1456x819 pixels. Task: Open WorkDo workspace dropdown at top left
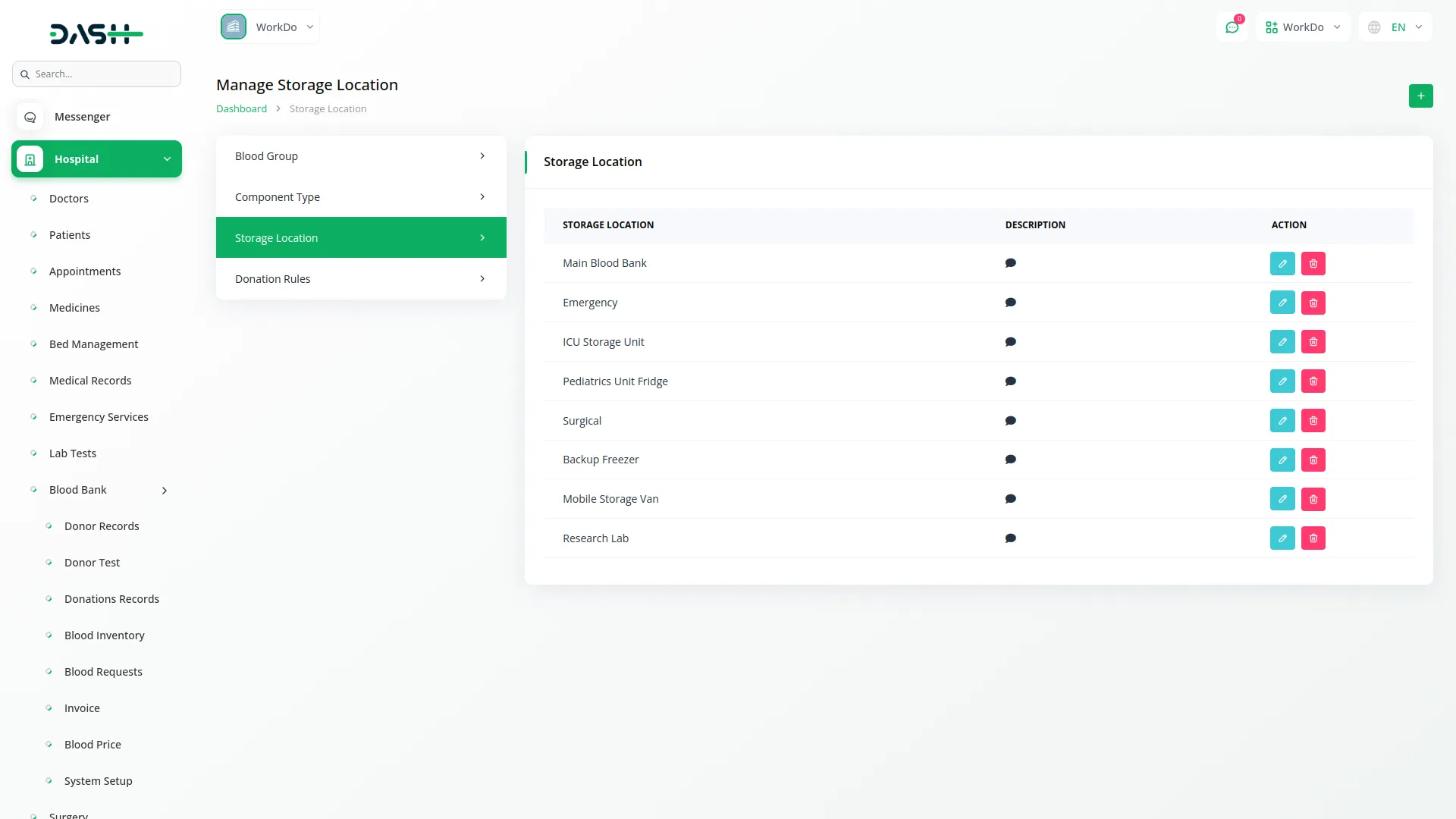268,27
